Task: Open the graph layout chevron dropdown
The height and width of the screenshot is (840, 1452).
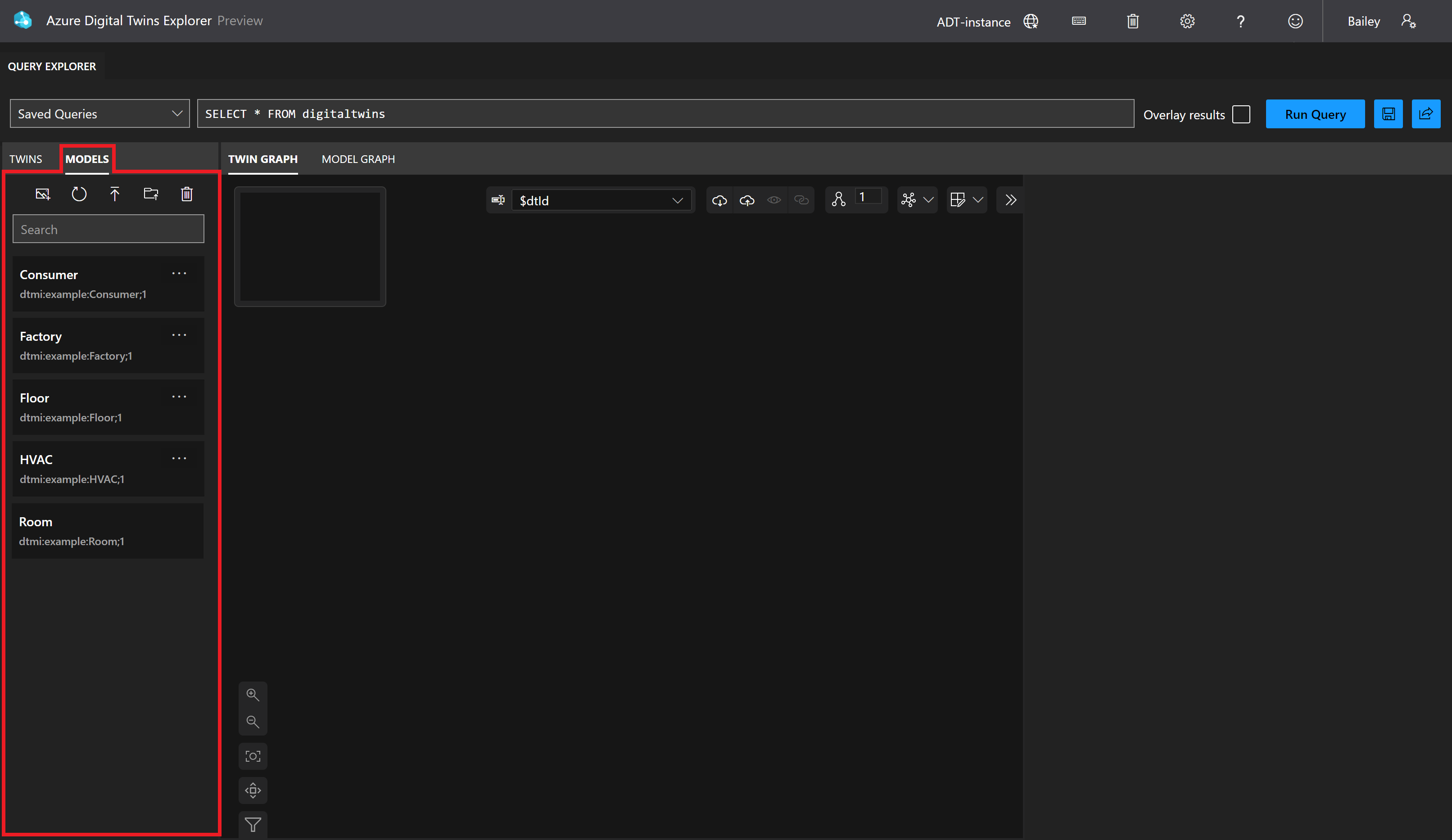Action: point(928,200)
